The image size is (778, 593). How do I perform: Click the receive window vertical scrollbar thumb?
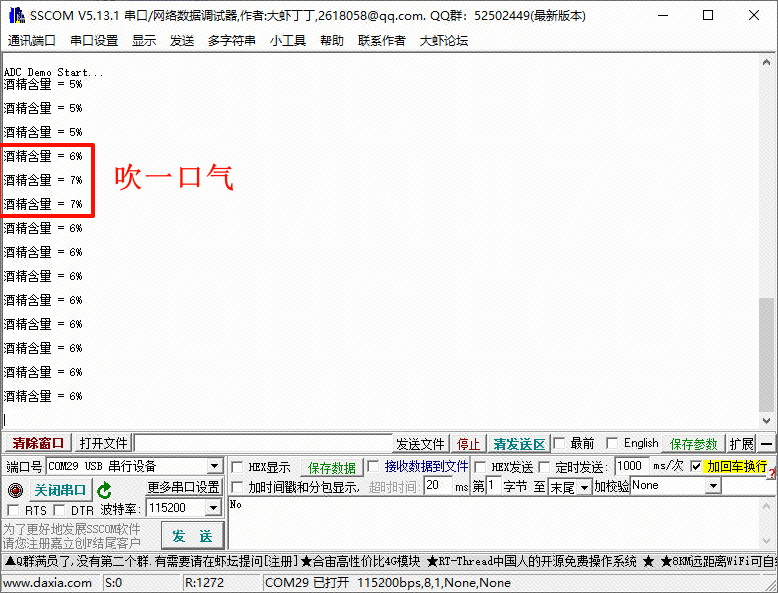[766, 355]
